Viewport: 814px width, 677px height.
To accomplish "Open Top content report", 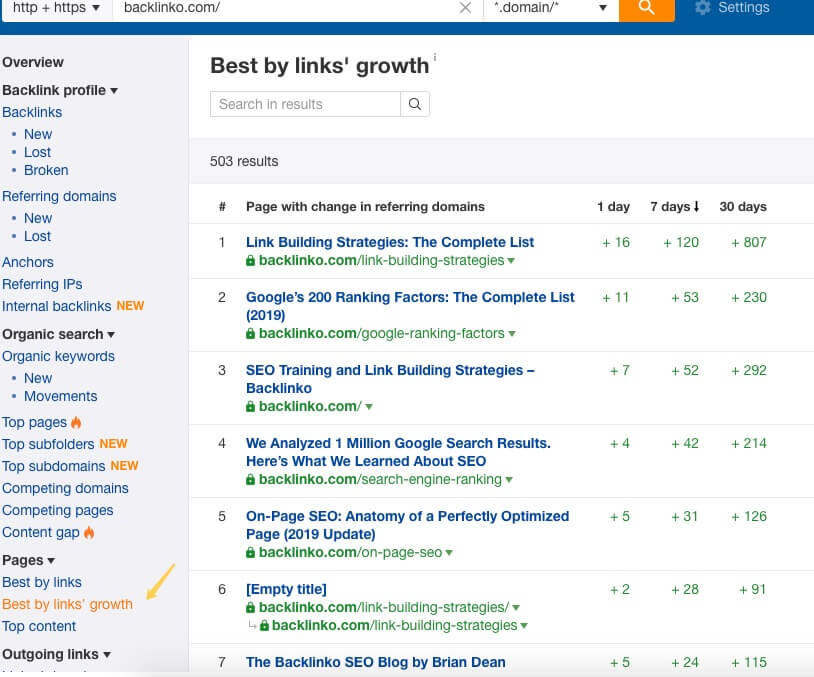I will (39, 626).
